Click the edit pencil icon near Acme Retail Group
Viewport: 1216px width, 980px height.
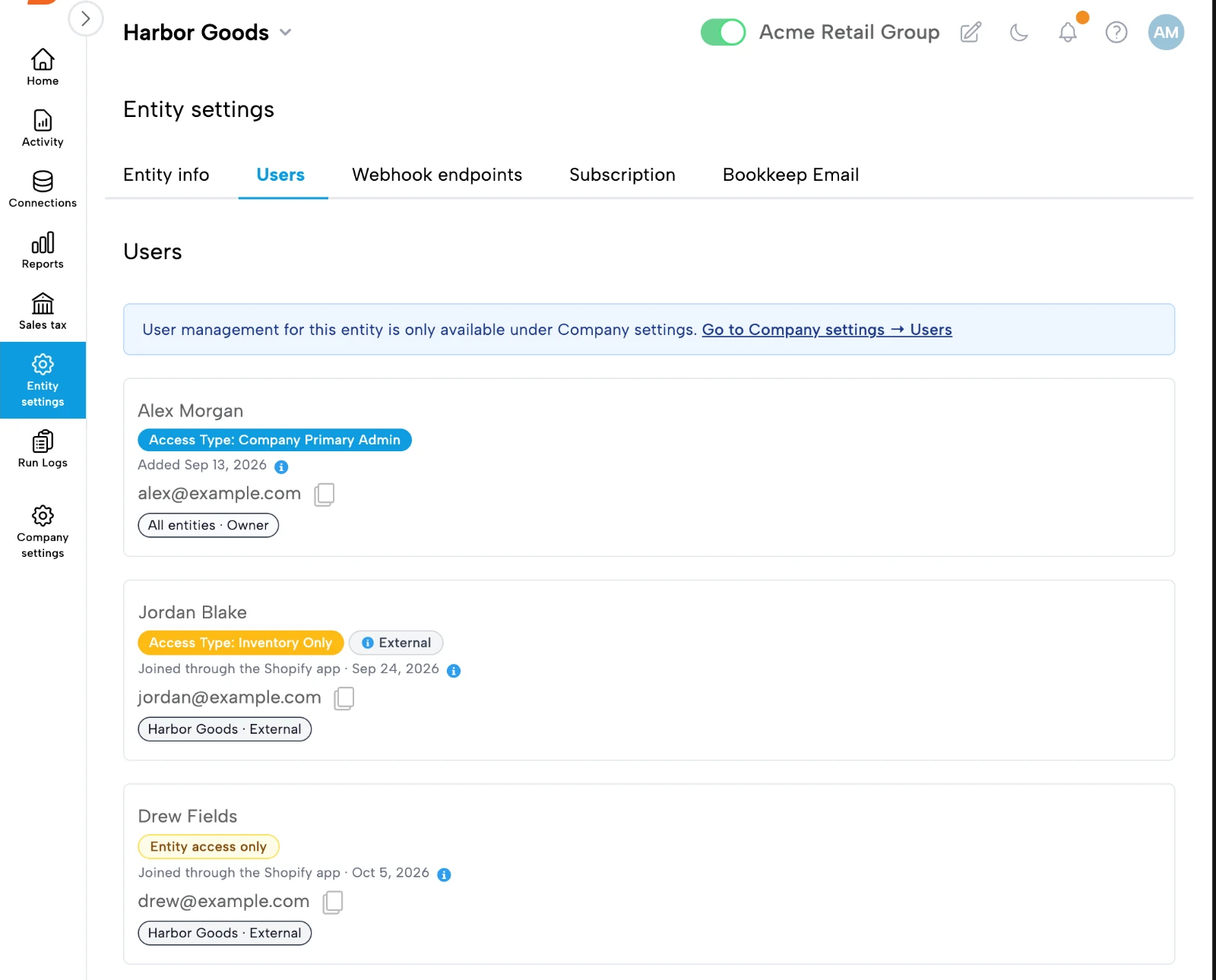pyautogui.click(x=971, y=33)
